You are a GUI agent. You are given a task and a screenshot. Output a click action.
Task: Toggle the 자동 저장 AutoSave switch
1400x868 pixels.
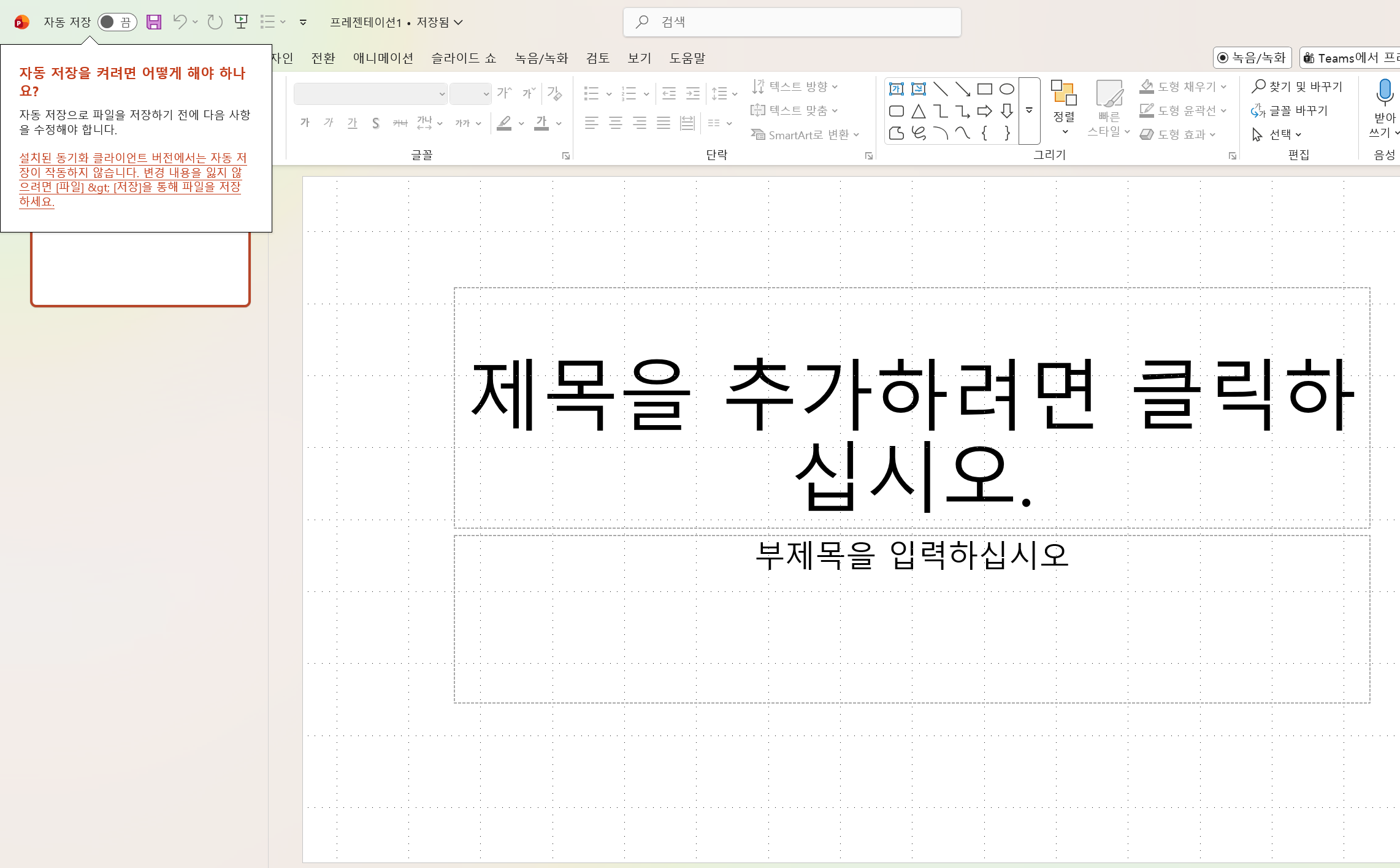(117, 22)
